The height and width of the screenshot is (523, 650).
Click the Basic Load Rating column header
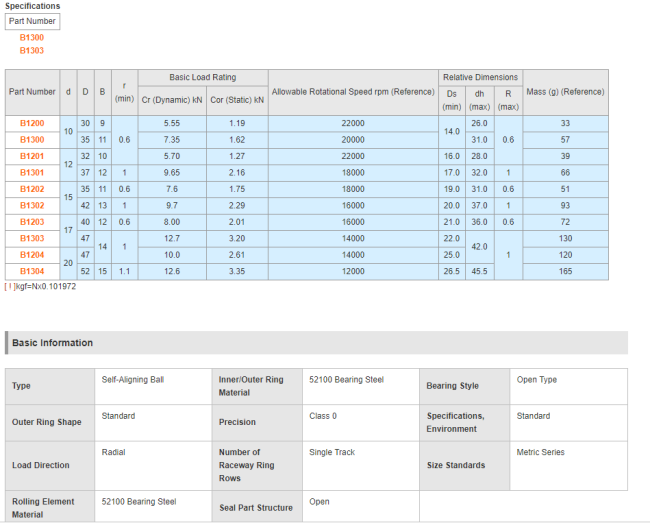[x=203, y=77]
